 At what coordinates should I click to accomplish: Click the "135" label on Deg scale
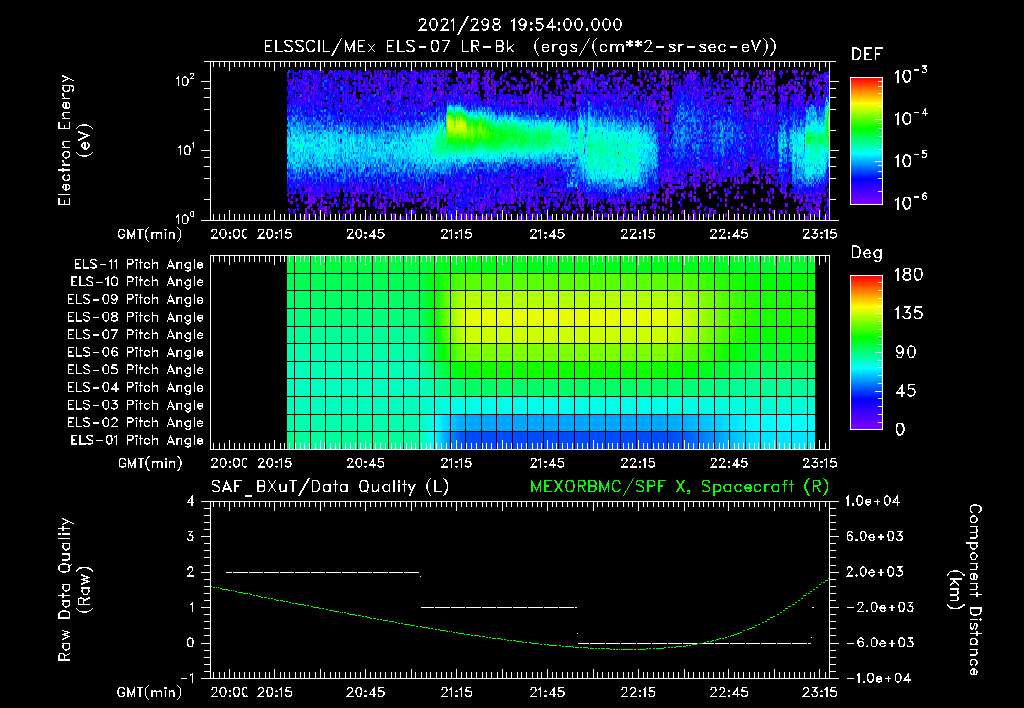(908, 314)
